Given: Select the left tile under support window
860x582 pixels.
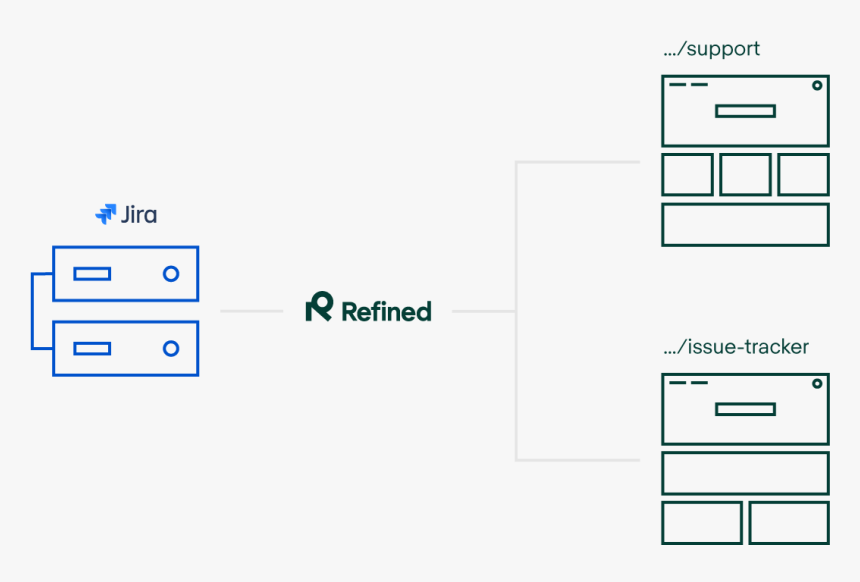Looking at the screenshot, I should pos(687,174).
